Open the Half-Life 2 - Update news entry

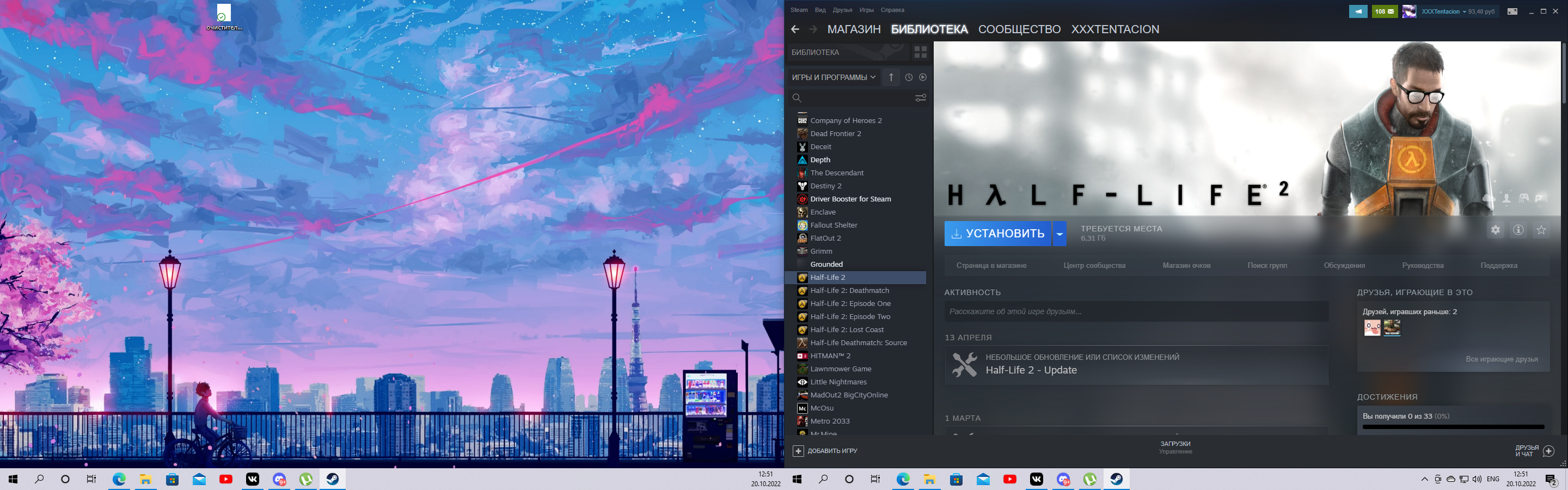(x=1136, y=365)
